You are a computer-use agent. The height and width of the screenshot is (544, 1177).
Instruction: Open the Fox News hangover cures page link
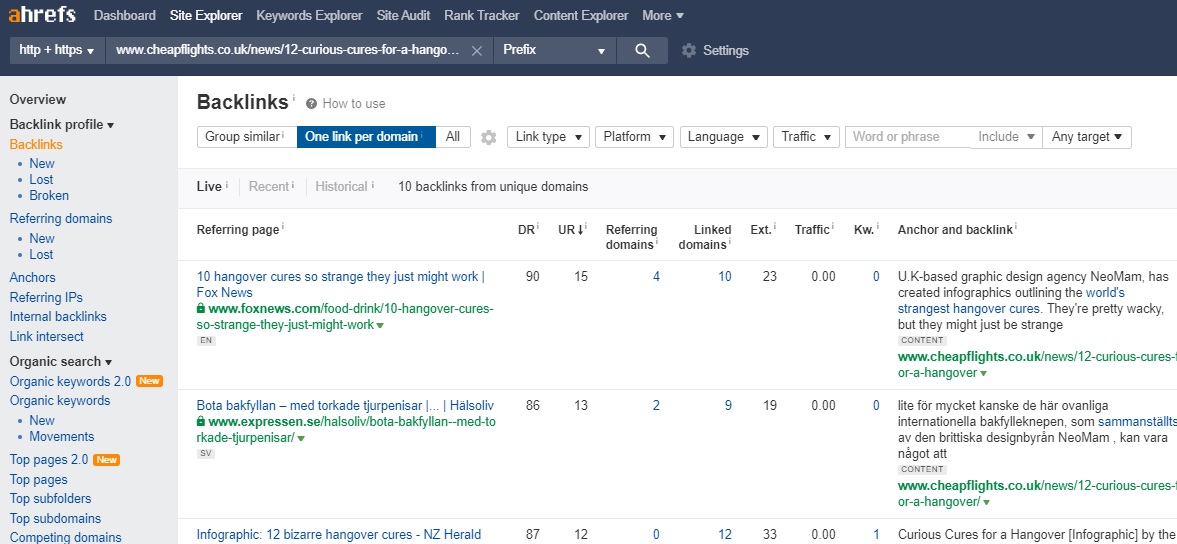(x=341, y=284)
